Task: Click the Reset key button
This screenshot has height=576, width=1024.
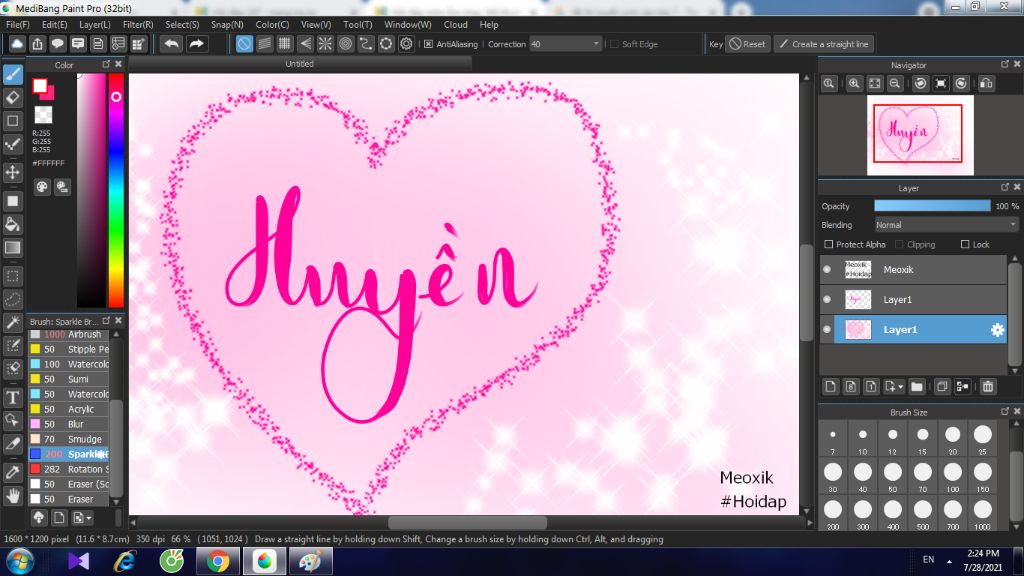Action: pos(747,44)
